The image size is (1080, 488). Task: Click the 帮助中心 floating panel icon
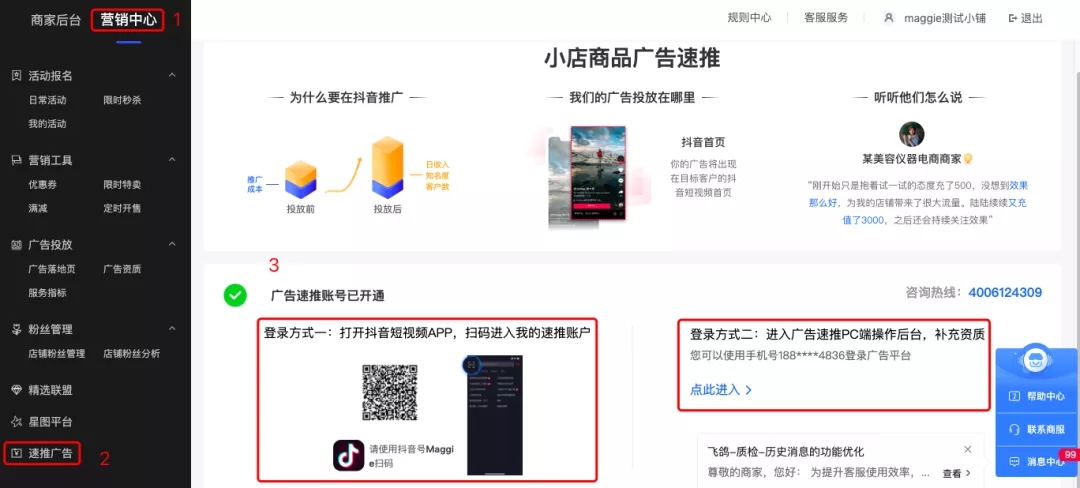coord(1014,396)
